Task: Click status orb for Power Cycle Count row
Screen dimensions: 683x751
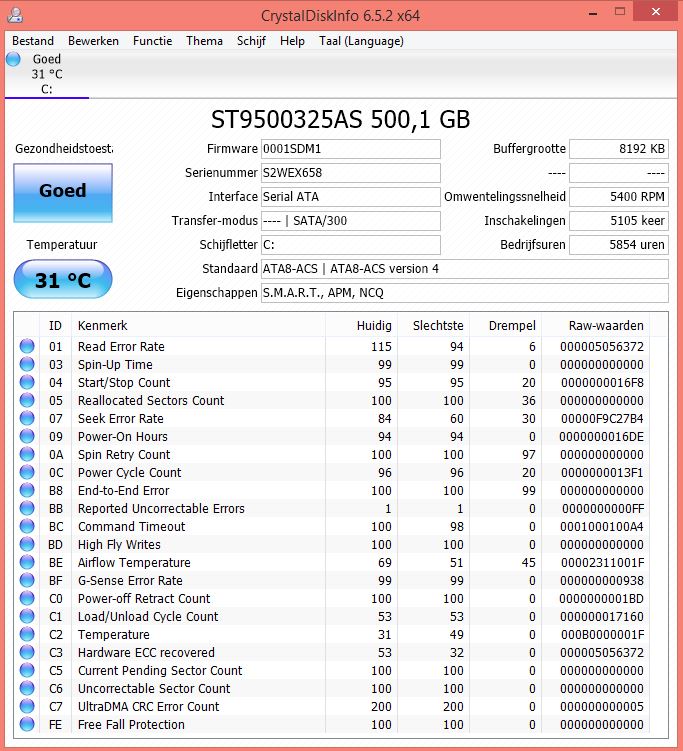Action: (27, 472)
